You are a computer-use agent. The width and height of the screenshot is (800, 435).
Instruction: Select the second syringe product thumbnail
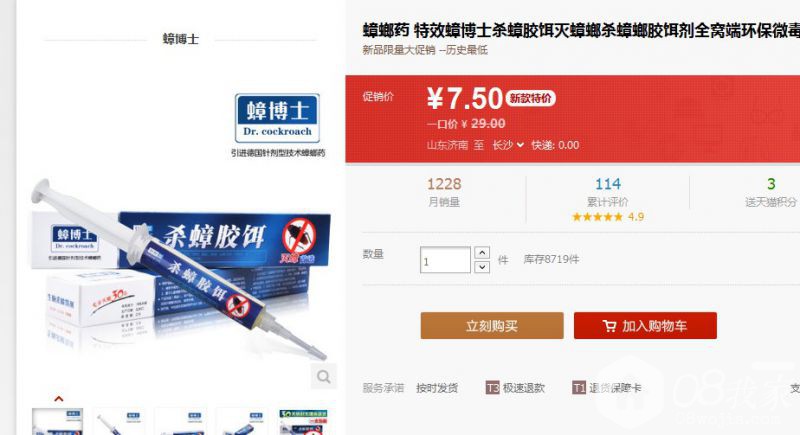(x=119, y=422)
